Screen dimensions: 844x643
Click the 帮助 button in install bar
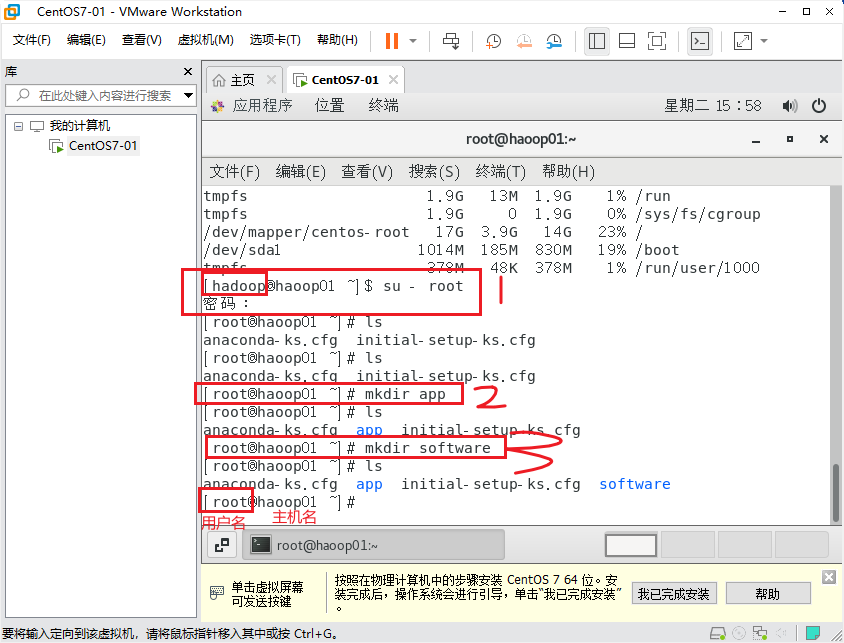click(x=768, y=593)
